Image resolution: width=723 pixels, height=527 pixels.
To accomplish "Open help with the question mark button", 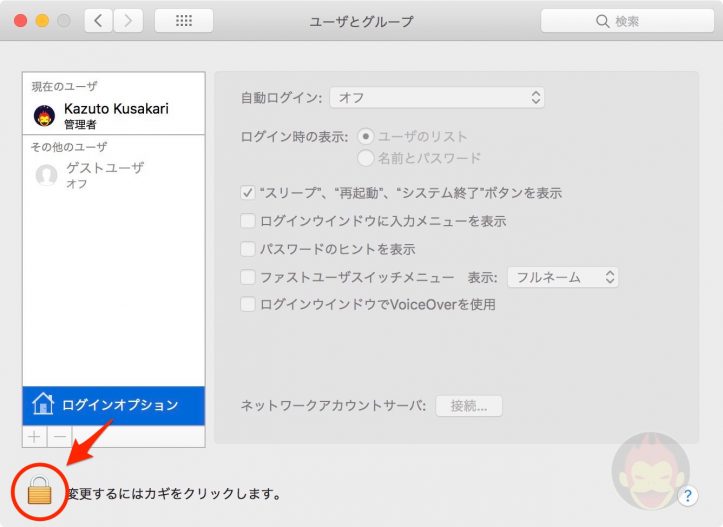I will coord(687,496).
